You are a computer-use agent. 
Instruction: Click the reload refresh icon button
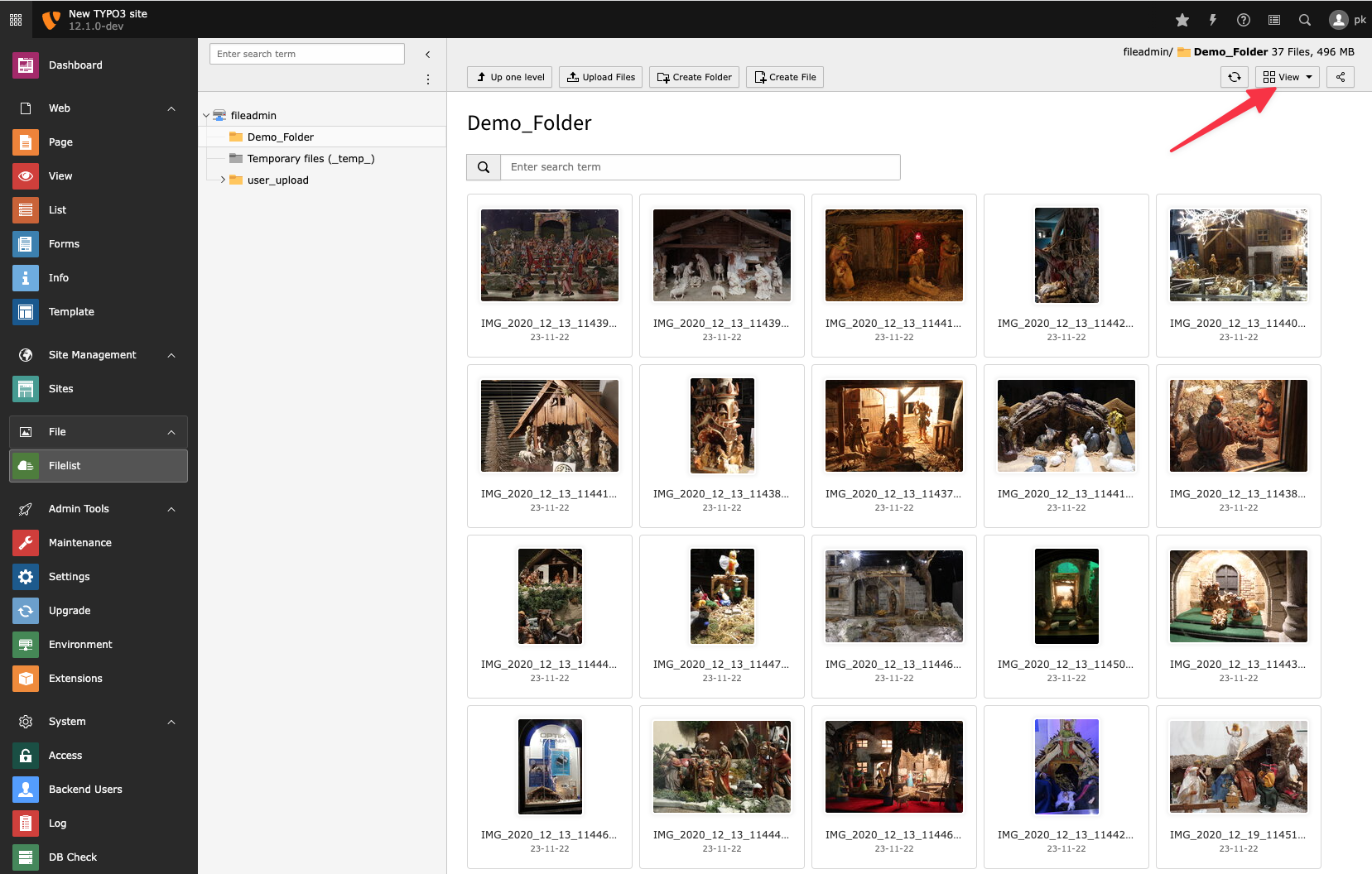(x=1234, y=77)
